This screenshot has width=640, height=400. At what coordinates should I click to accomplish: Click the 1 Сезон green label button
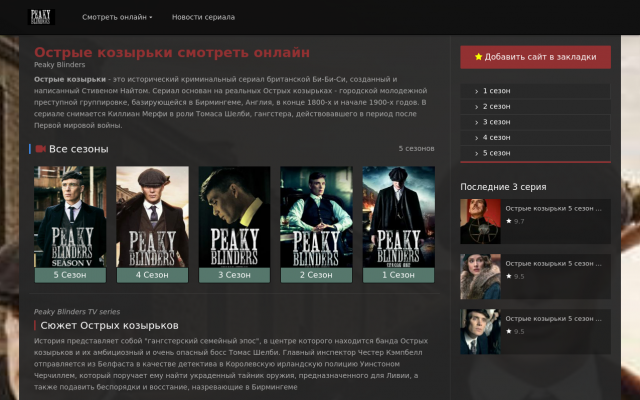tap(398, 275)
